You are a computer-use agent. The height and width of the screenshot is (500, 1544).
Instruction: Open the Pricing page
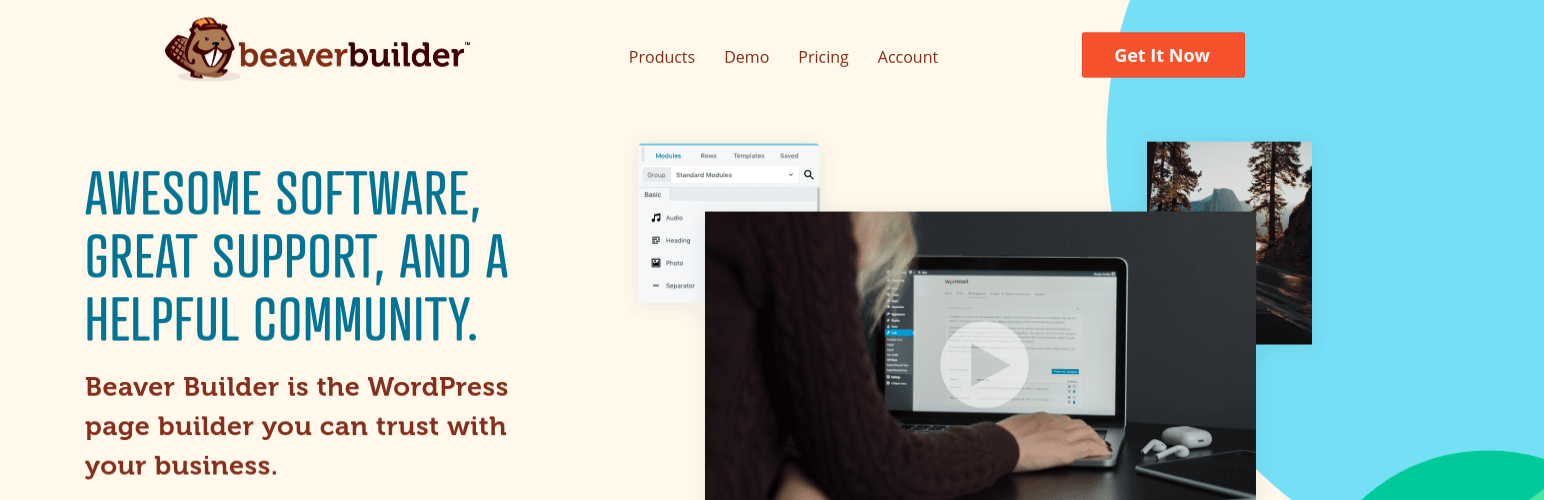pos(823,57)
